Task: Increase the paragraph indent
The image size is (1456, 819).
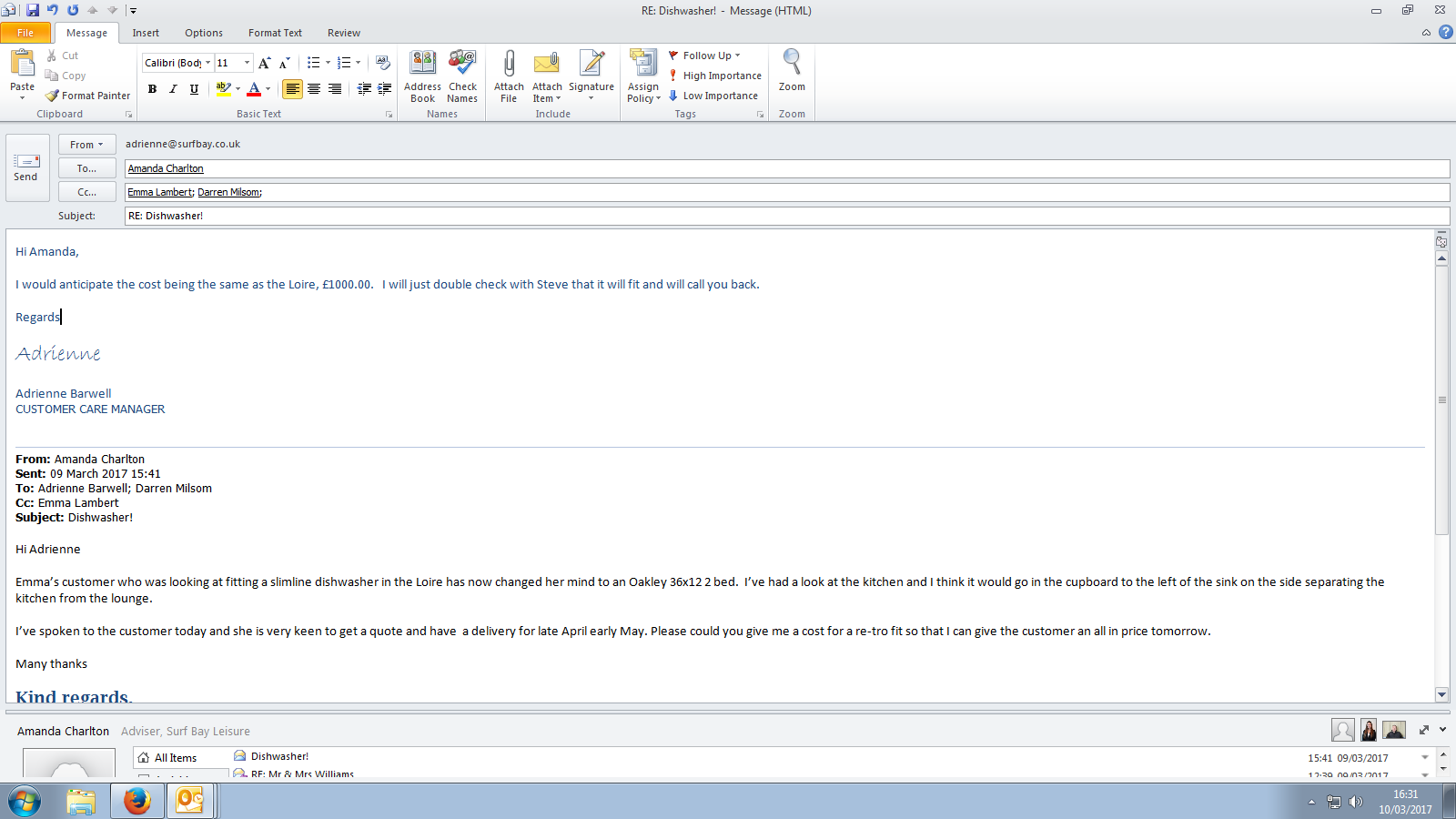Action: click(385, 88)
